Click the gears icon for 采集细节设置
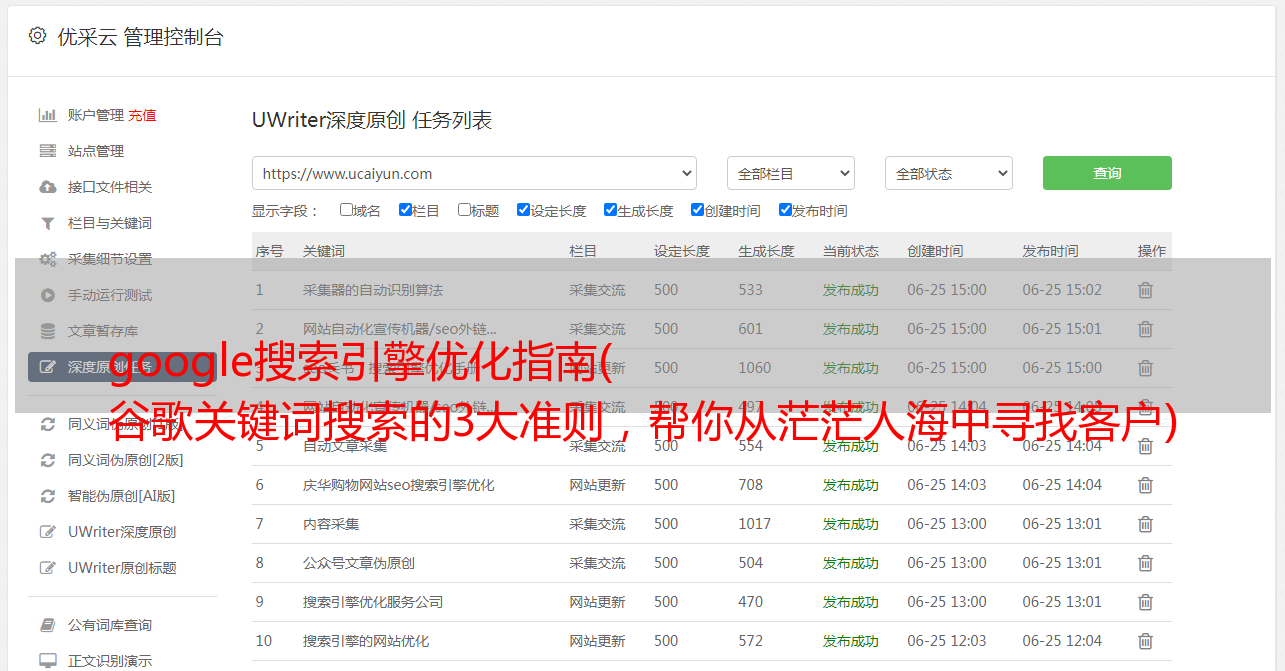The height and width of the screenshot is (671, 1285). (47, 259)
